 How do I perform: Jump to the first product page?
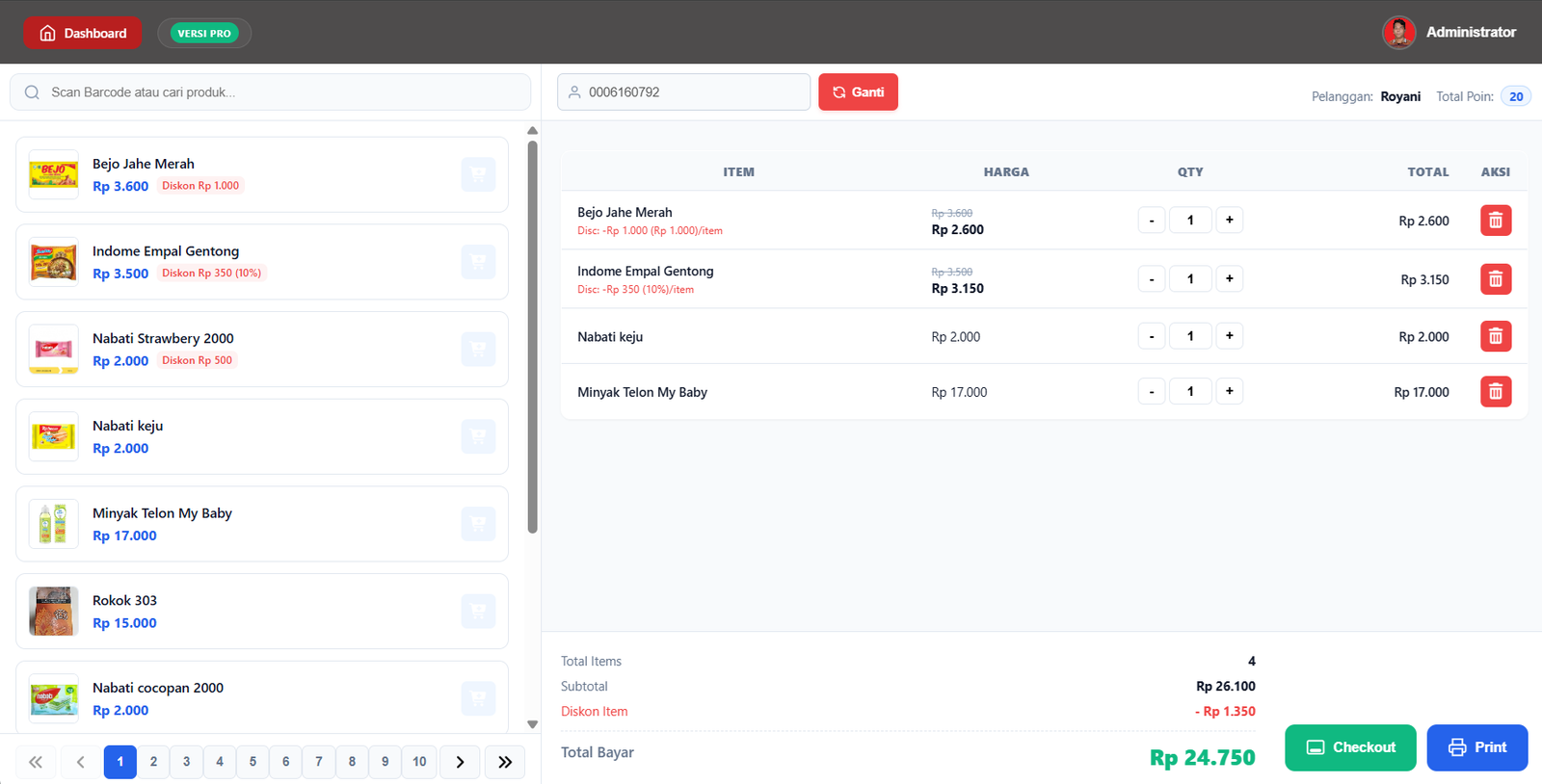point(36,762)
